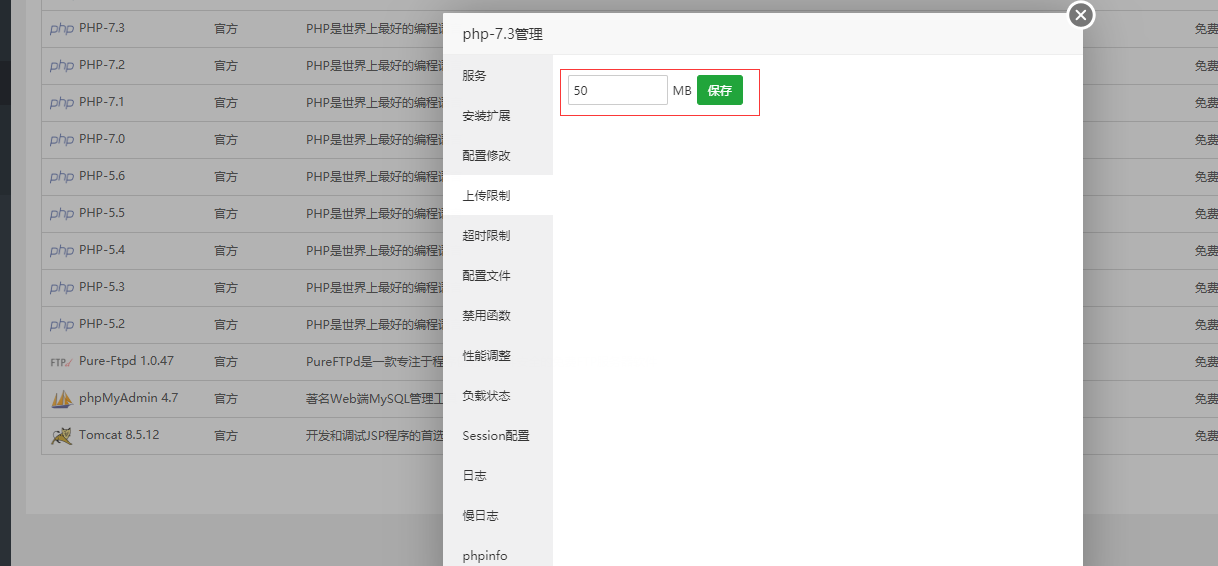Open PHP-7.0 software entry name
1218x566 pixels.
click(102, 139)
